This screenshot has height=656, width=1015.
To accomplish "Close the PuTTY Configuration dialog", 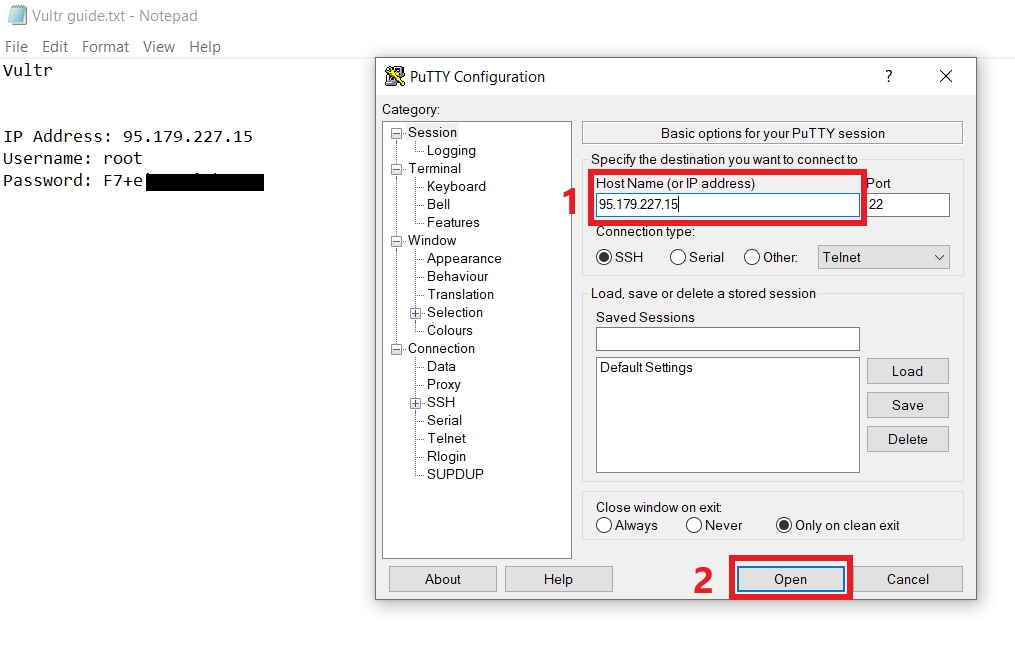I will pyautogui.click(x=946, y=76).
